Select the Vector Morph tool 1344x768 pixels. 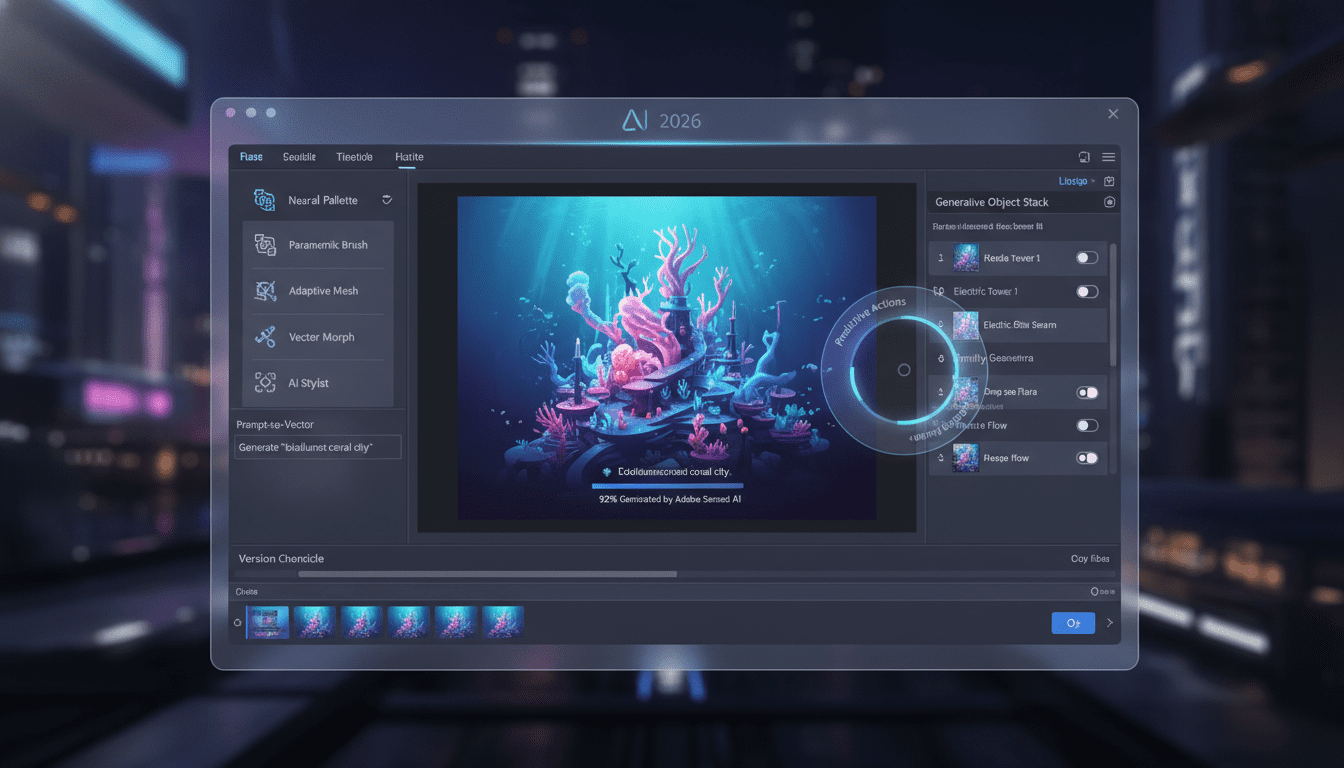(x=317, y=337)
